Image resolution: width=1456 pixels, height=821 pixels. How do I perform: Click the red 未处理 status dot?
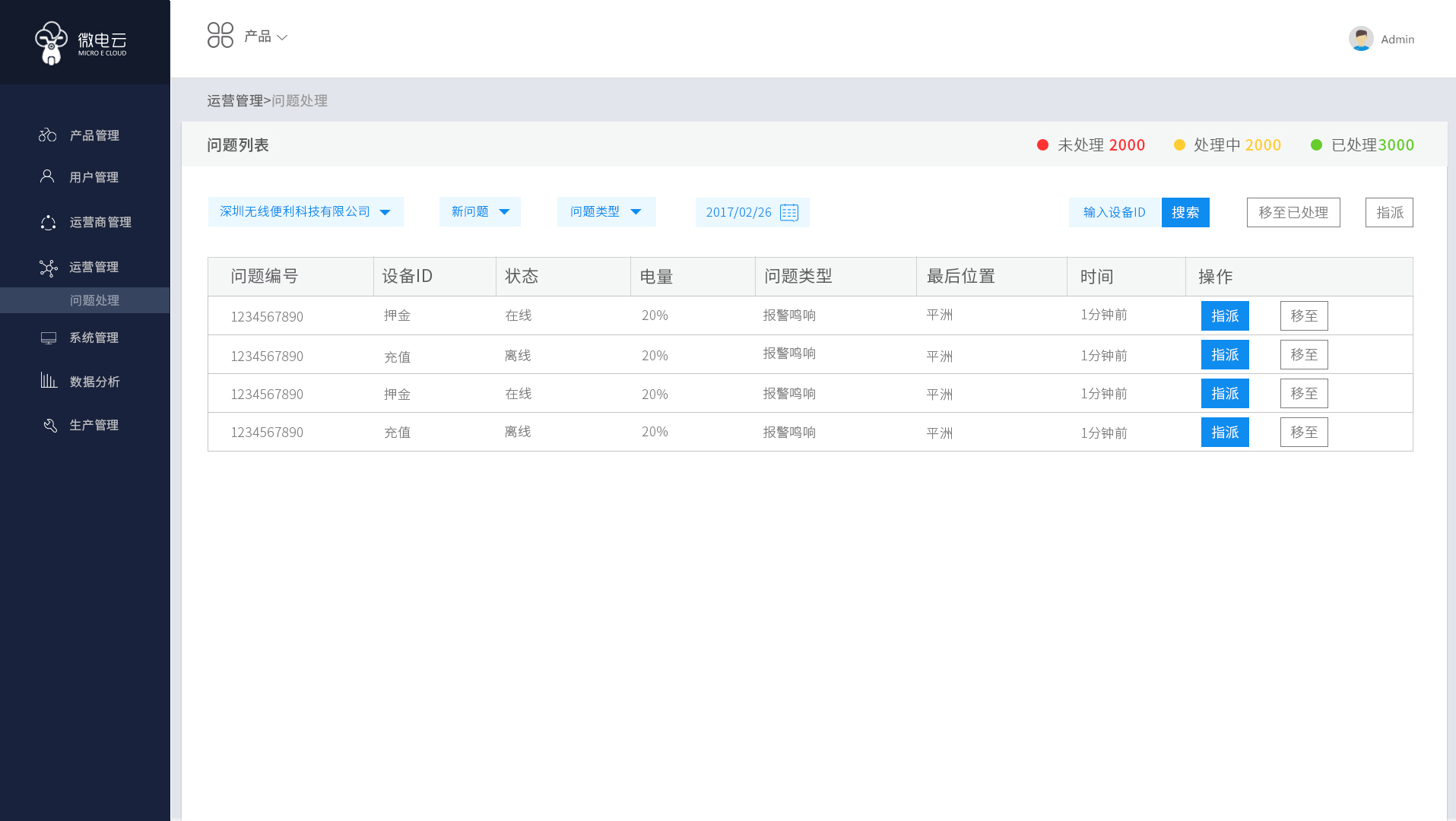coord(1042,144)
